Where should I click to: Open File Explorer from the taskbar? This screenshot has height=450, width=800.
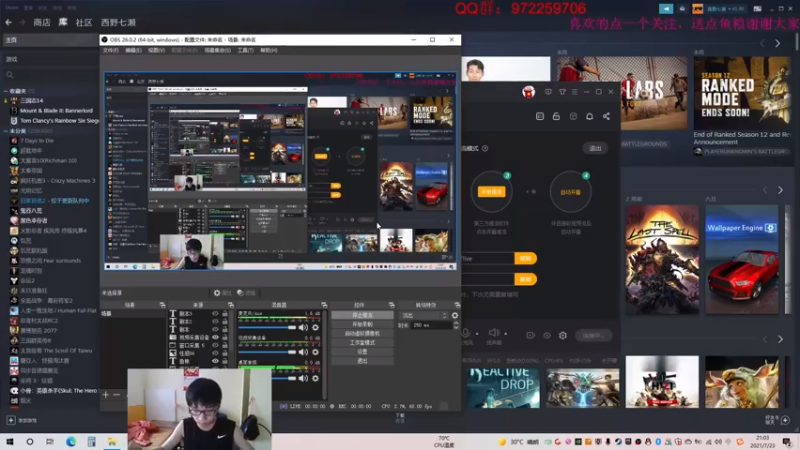(111, 442)
